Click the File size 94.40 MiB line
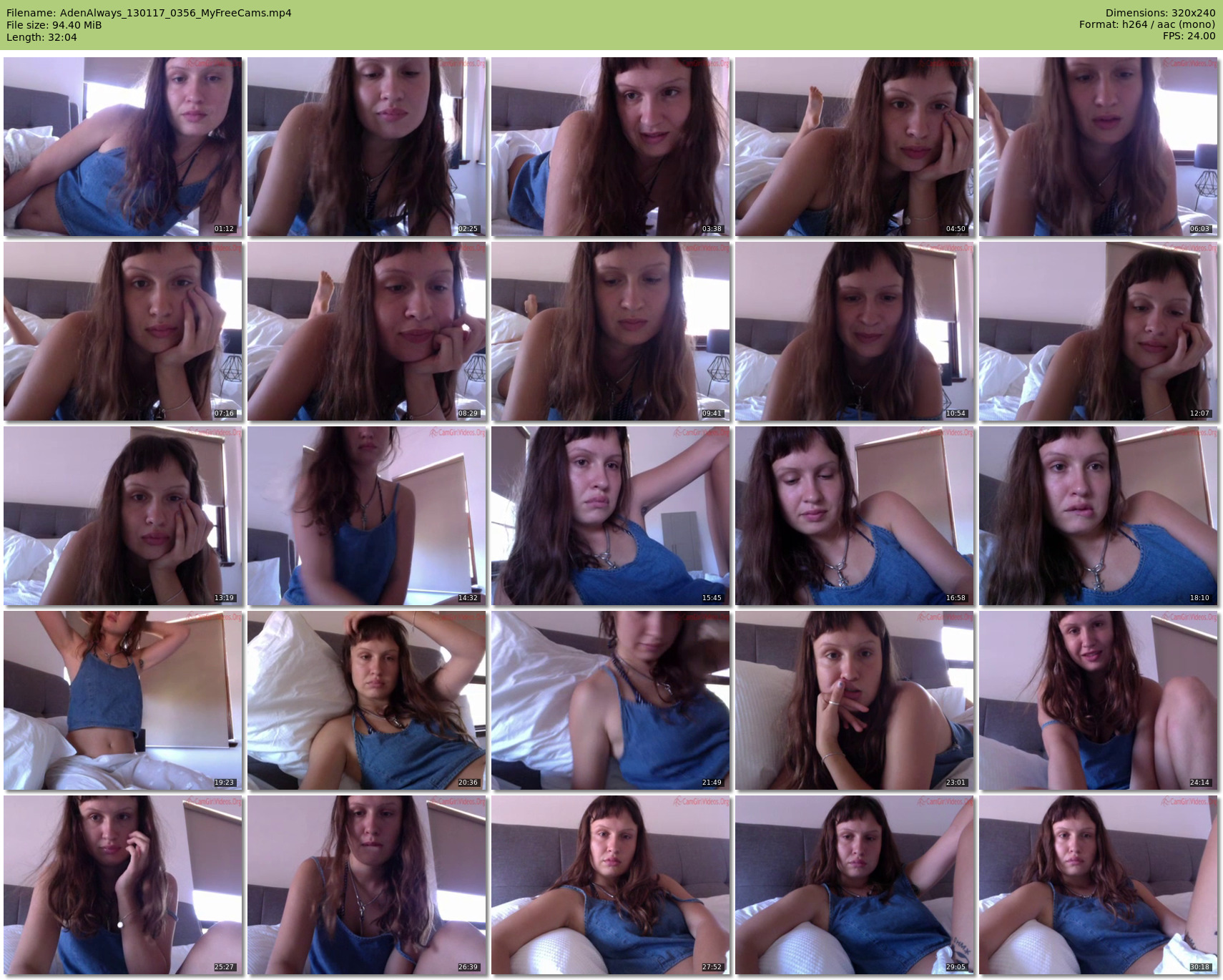The width and height of the screenshot is (1223, 980). 54,25
